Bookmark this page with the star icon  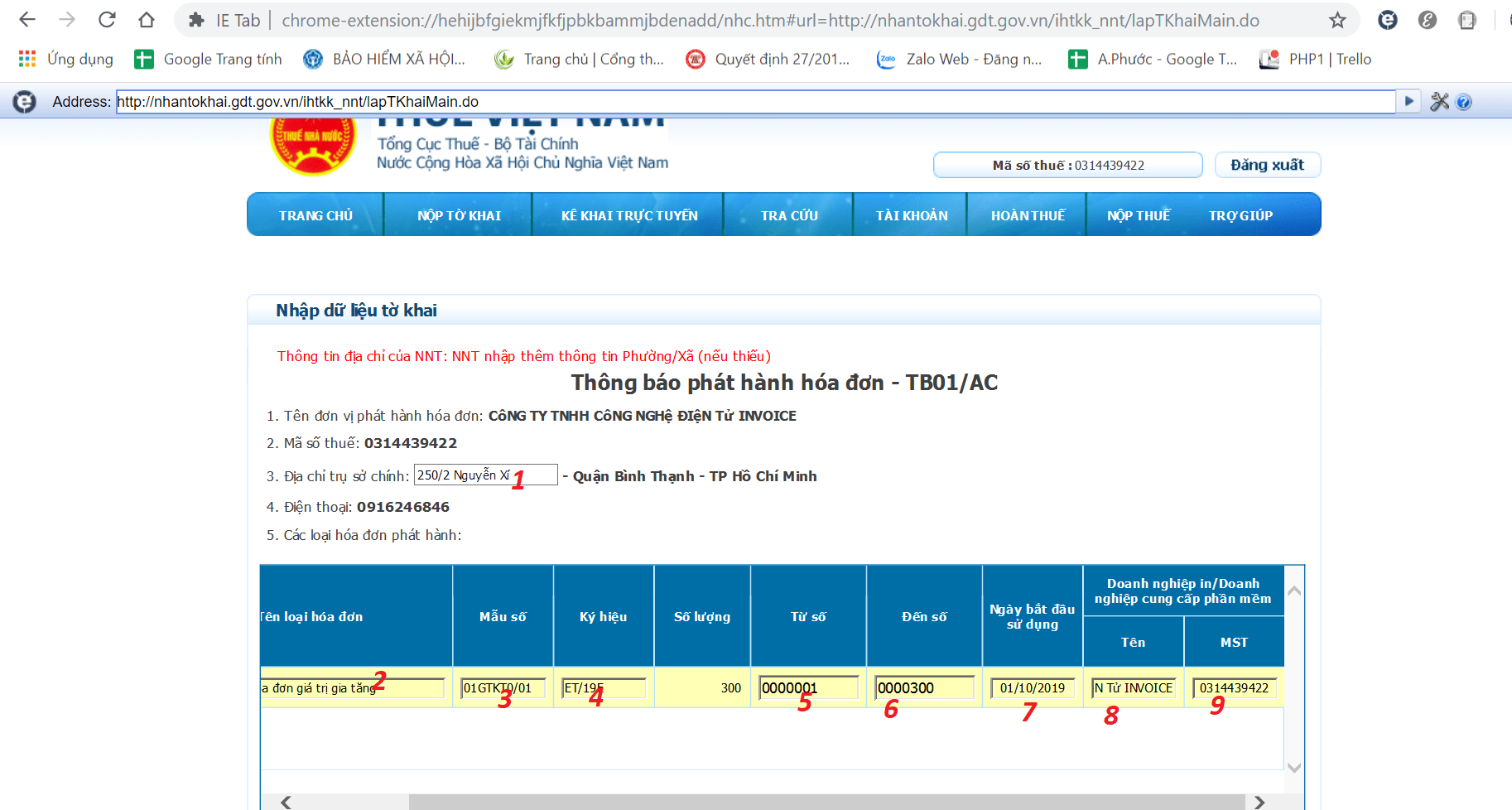click(1337, 20)
